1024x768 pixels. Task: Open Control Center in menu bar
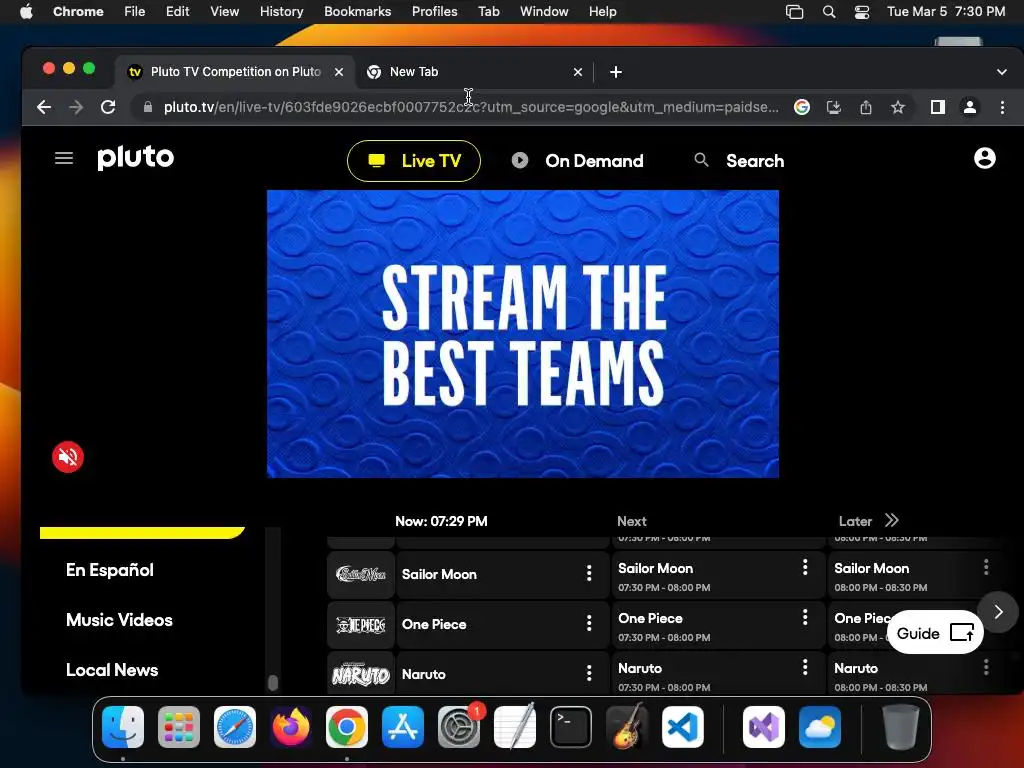[861, 11]
